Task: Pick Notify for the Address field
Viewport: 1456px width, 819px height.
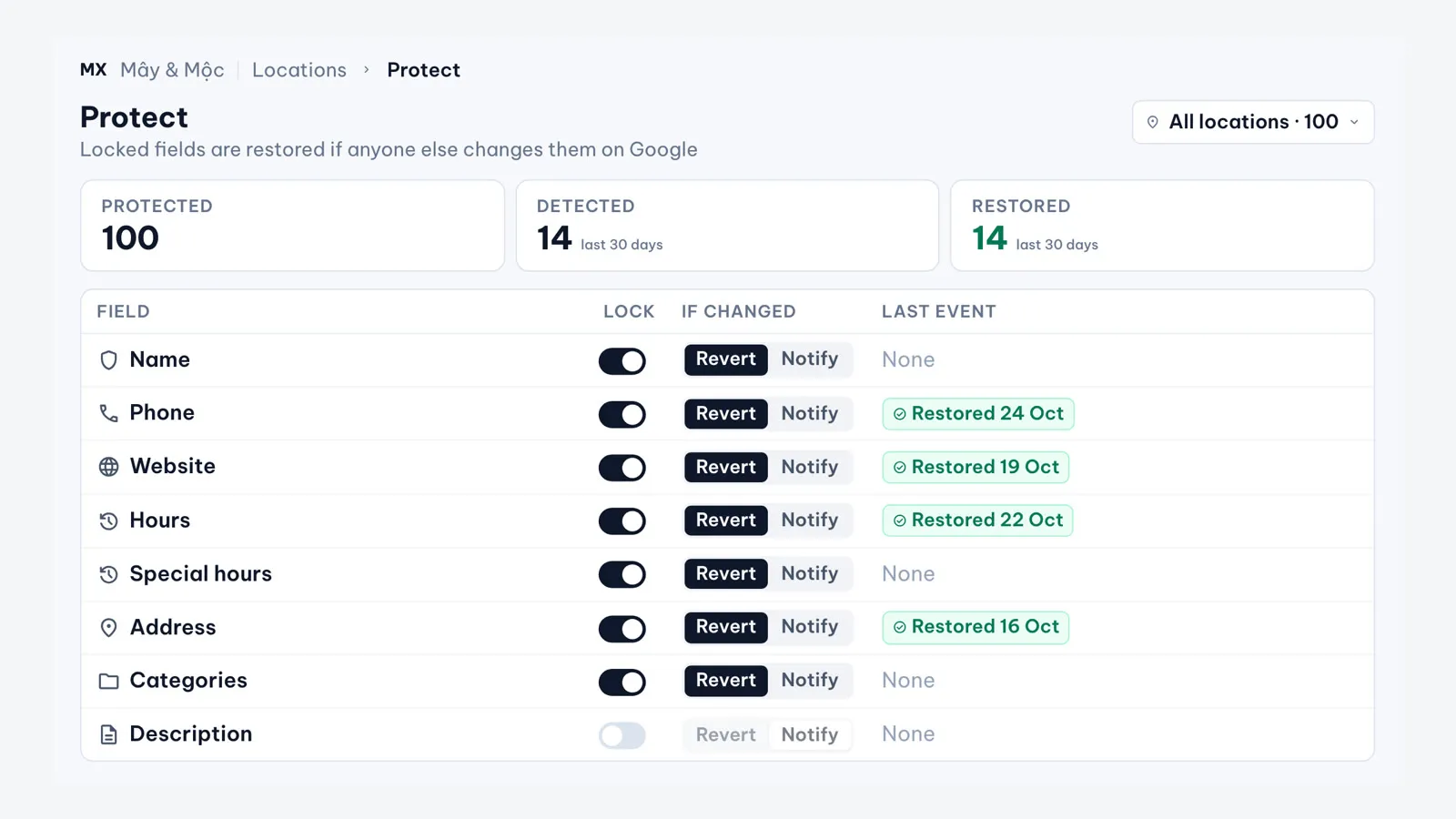Action: pyautogui.click(x=810, y=627)
